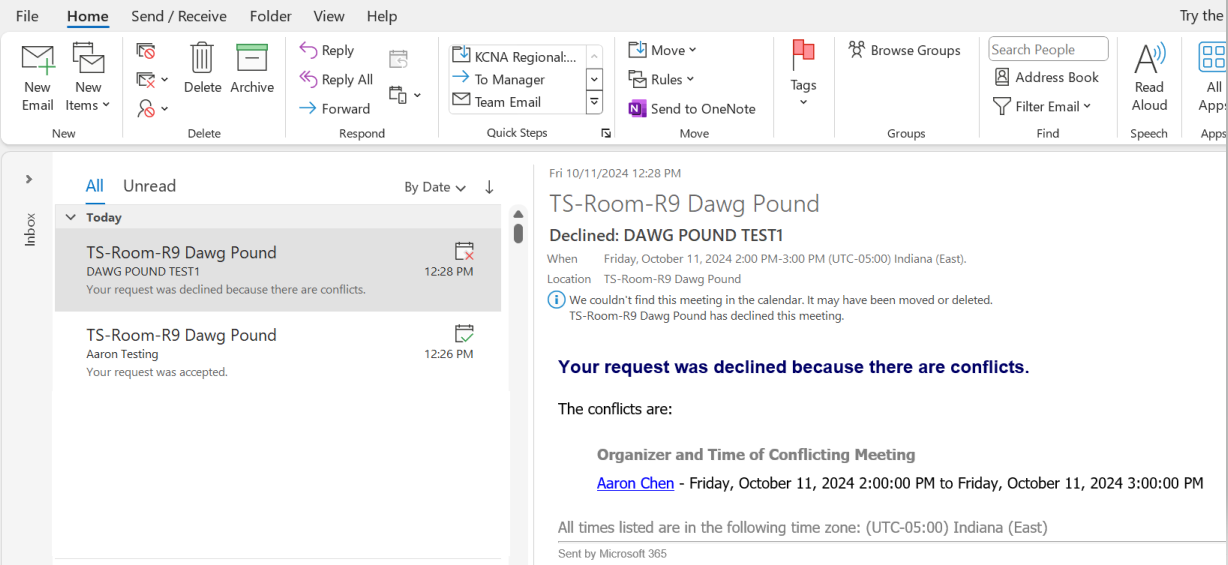Click the Read Aloud icon
Viewport: 1228px width, 565px height.
click(1149, 60)
